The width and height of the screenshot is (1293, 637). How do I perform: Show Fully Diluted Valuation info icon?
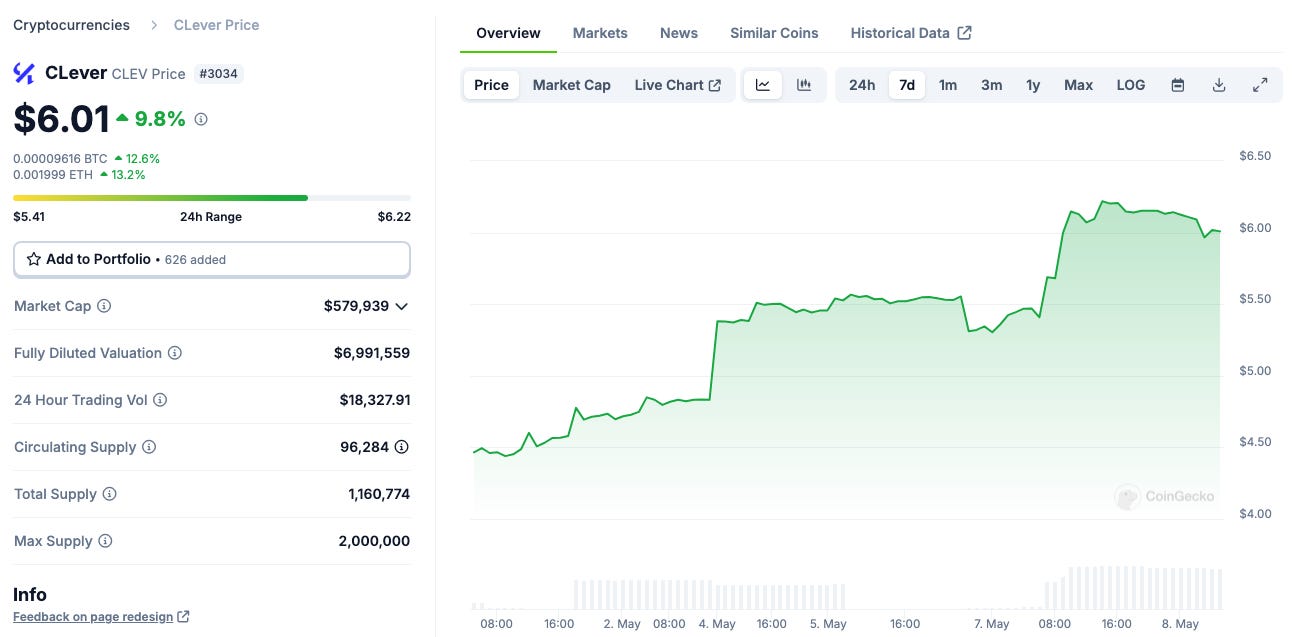175,353
